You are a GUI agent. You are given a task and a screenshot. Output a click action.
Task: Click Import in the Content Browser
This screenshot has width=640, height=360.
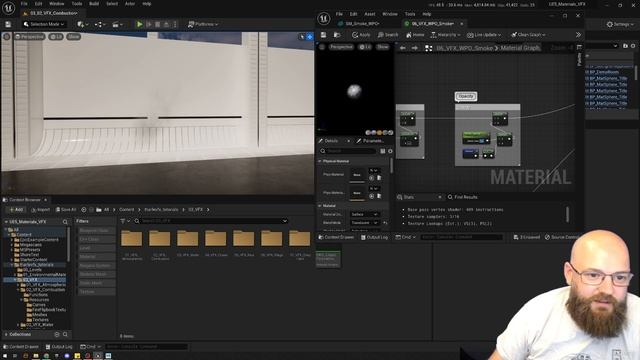pyautogui.click(x=40, y=210)
